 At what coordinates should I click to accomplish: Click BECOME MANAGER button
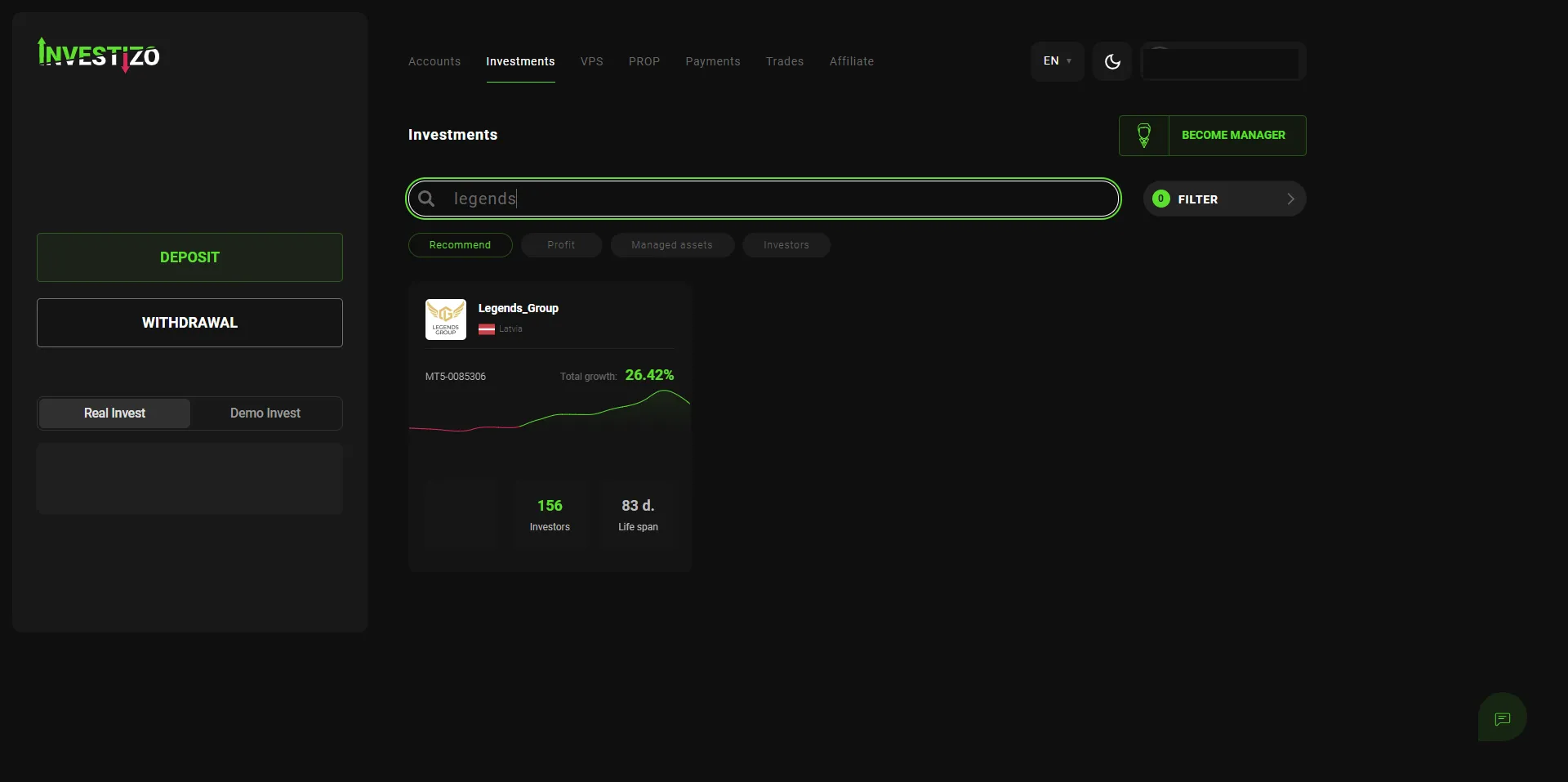1213,136
